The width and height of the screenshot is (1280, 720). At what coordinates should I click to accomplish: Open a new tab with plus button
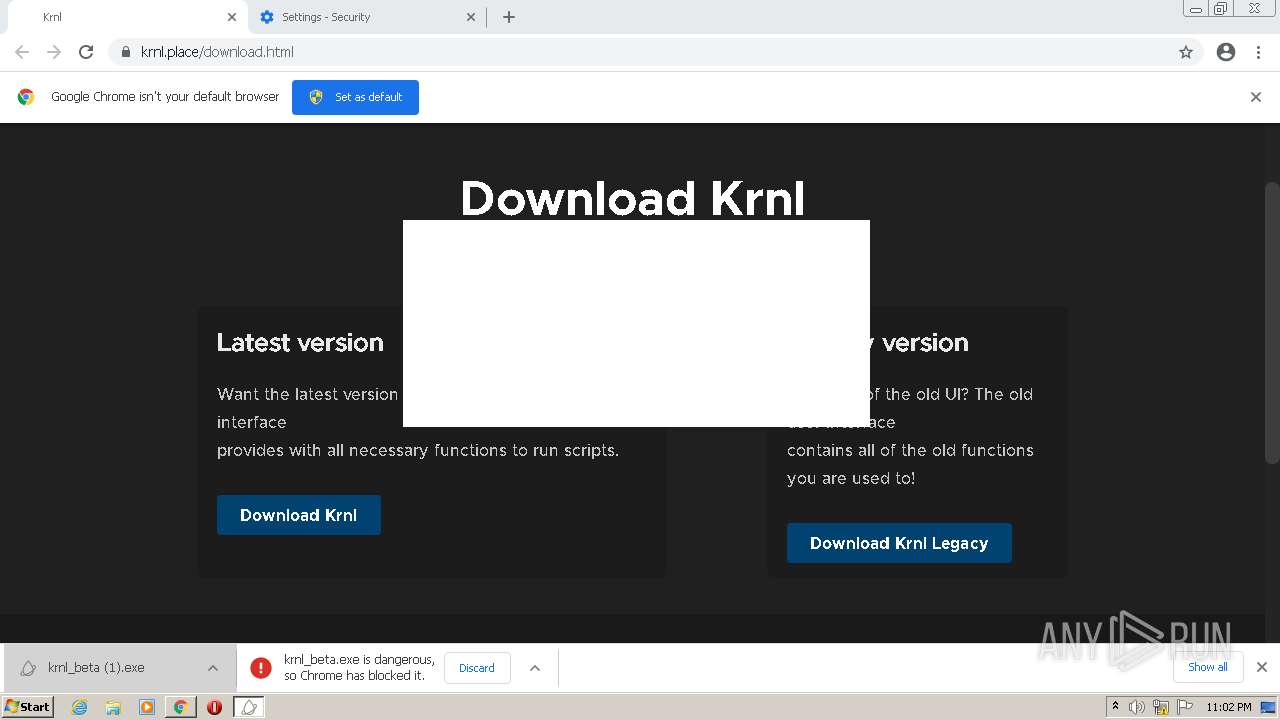tap(509, 17)
